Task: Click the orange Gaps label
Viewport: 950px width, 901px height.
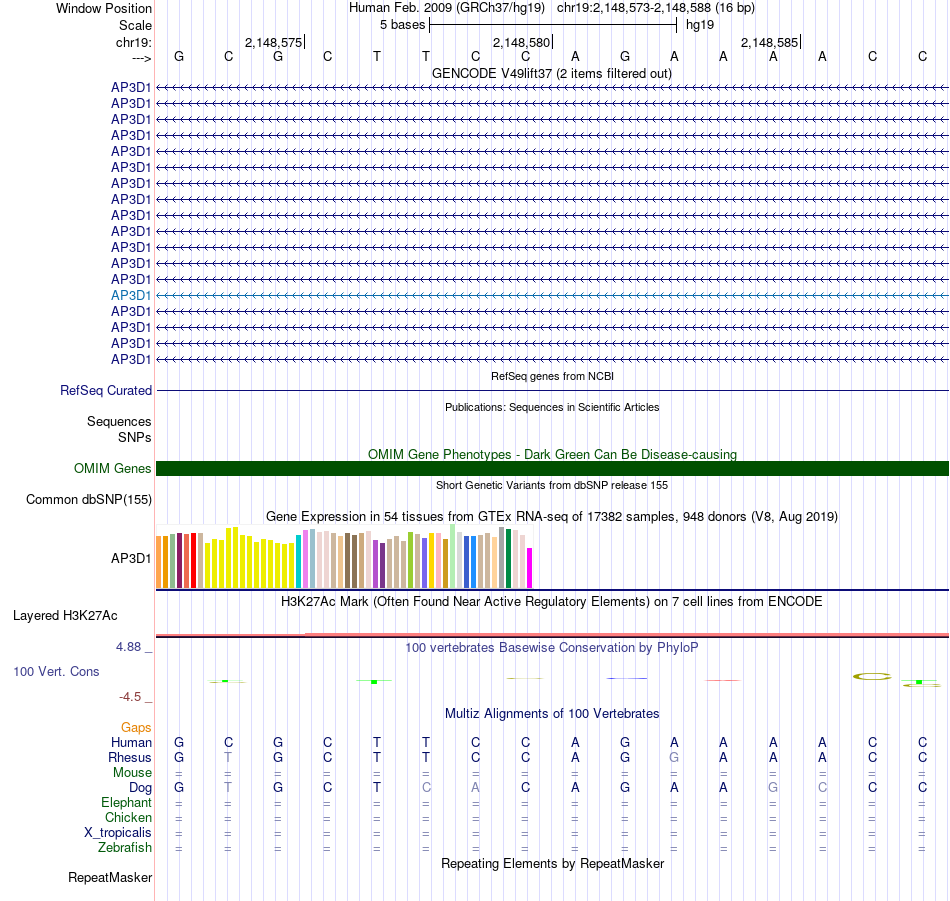Action: pyautogui.click(x=136, y=727)
